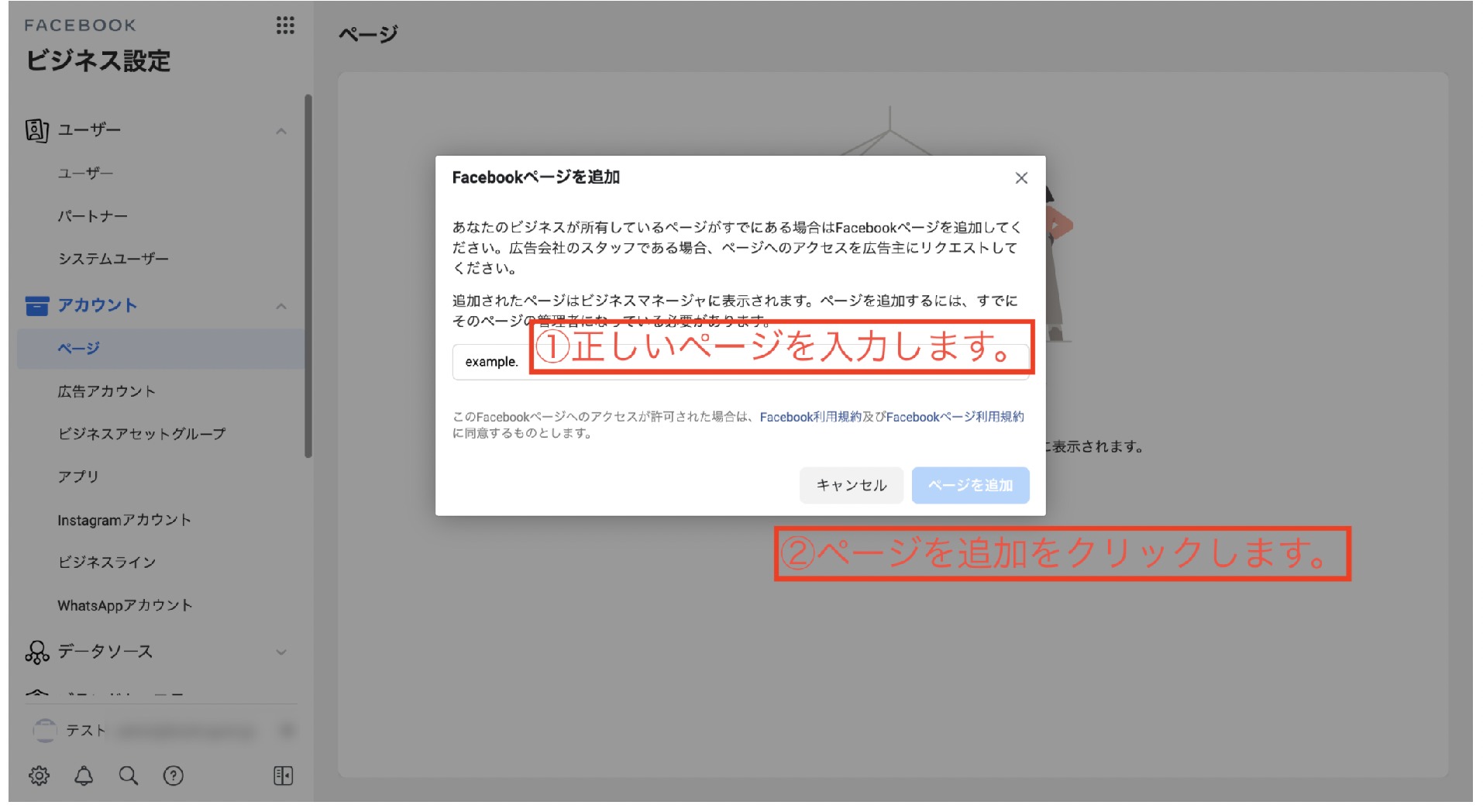This screenshot has height=812, width=1483.
Task: Click the search magnifier icon
Action: coord(129,776)
